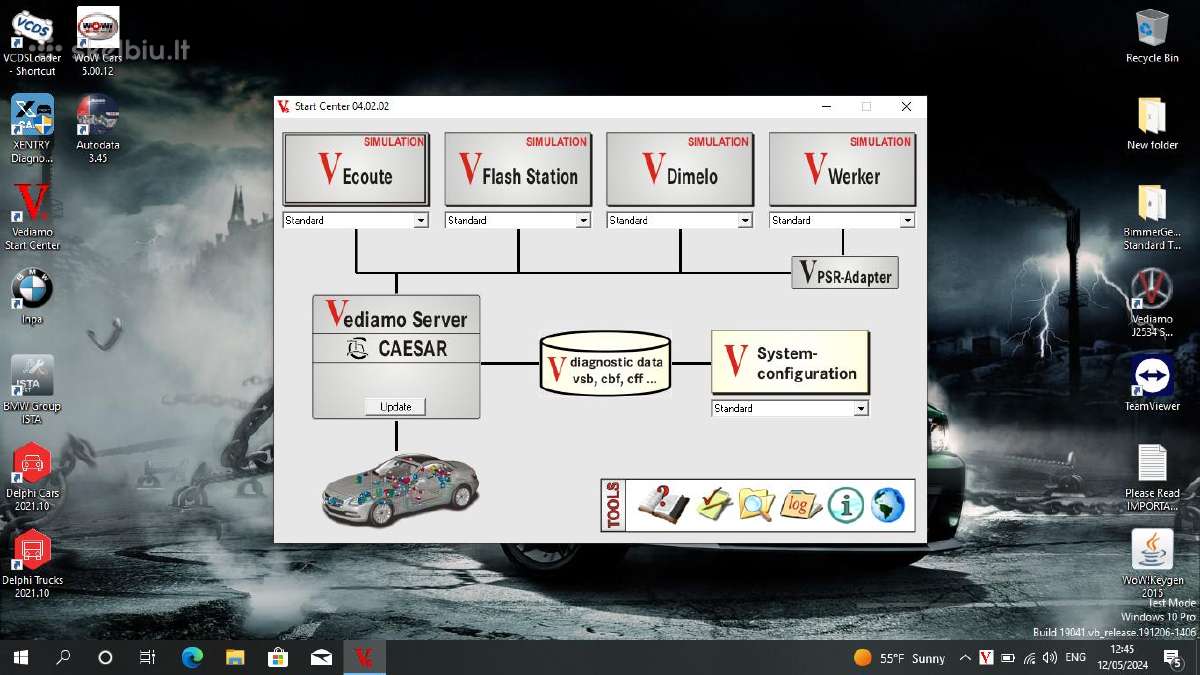Click the PSR-Adapter button
The image size is (1200, 675).
845,273
